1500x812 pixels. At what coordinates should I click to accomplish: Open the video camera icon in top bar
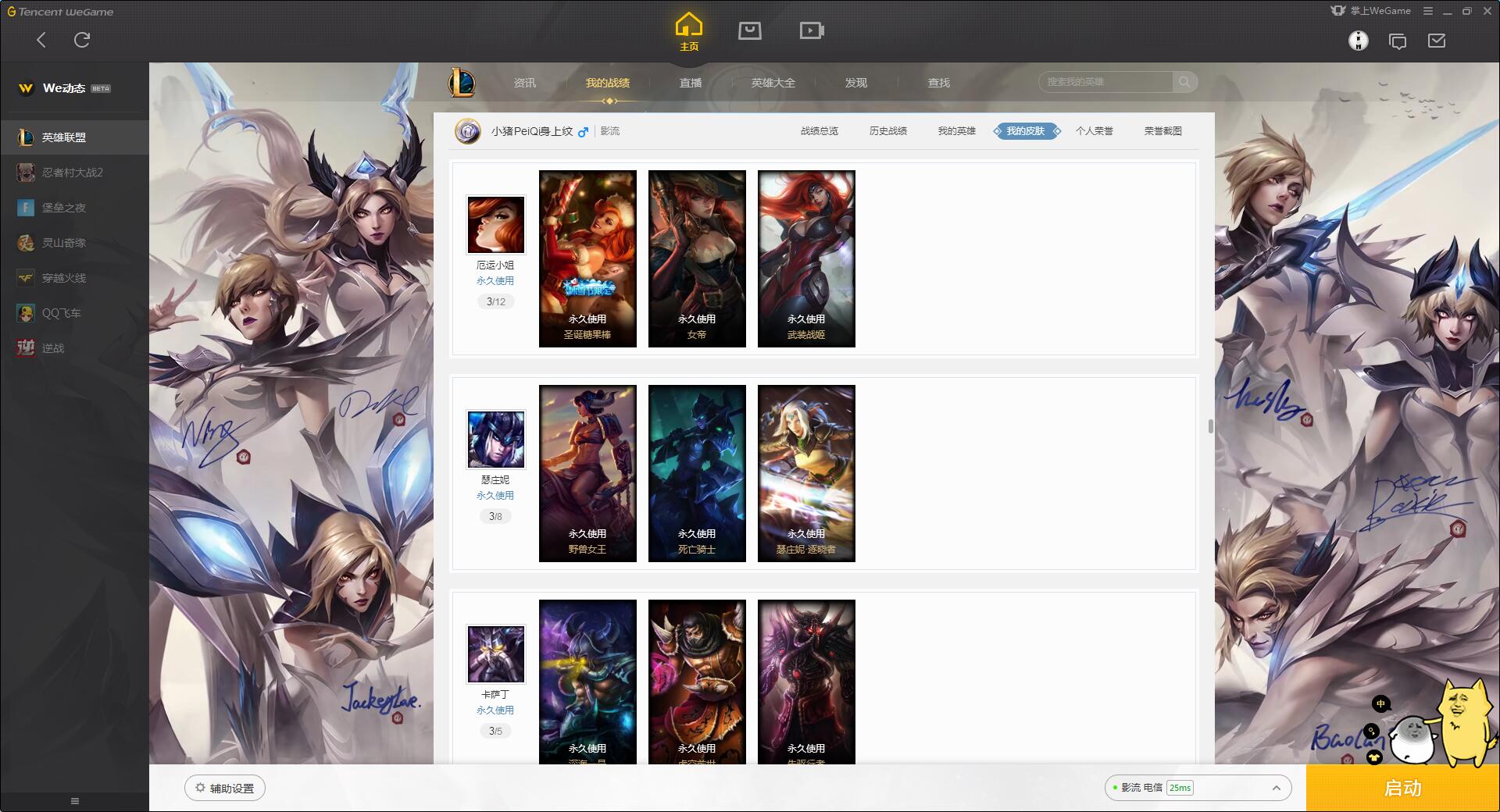click(x=812, y=30)
